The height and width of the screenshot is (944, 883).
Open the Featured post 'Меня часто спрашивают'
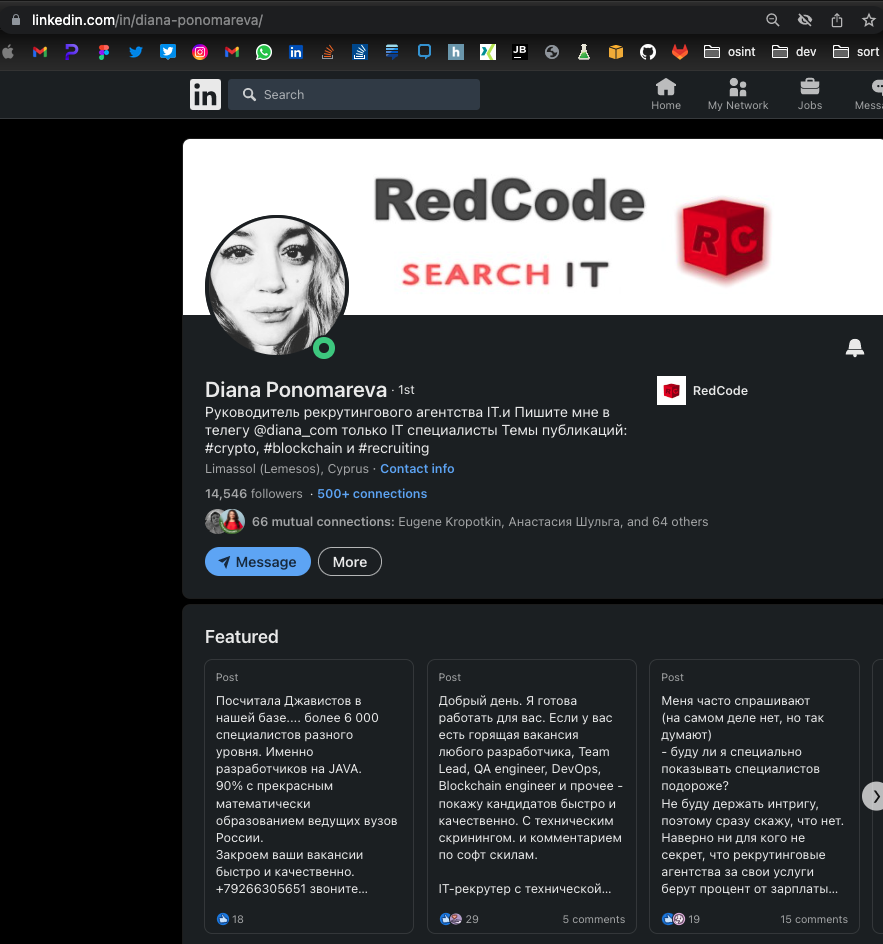coord(752,794)
